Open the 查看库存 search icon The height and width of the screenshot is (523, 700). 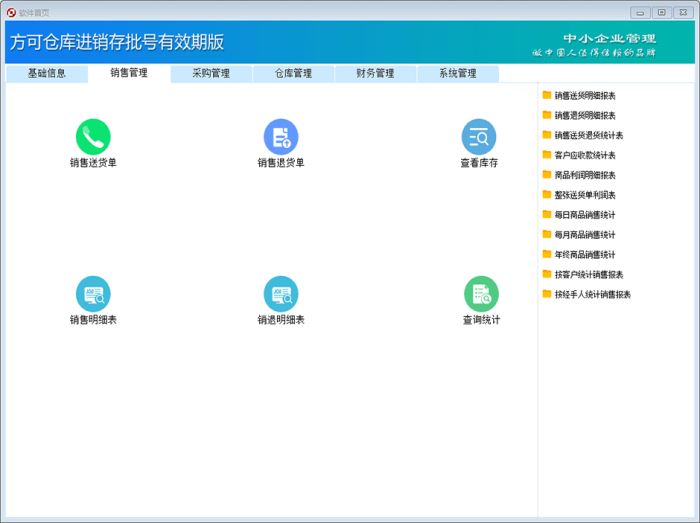(479, 137)
